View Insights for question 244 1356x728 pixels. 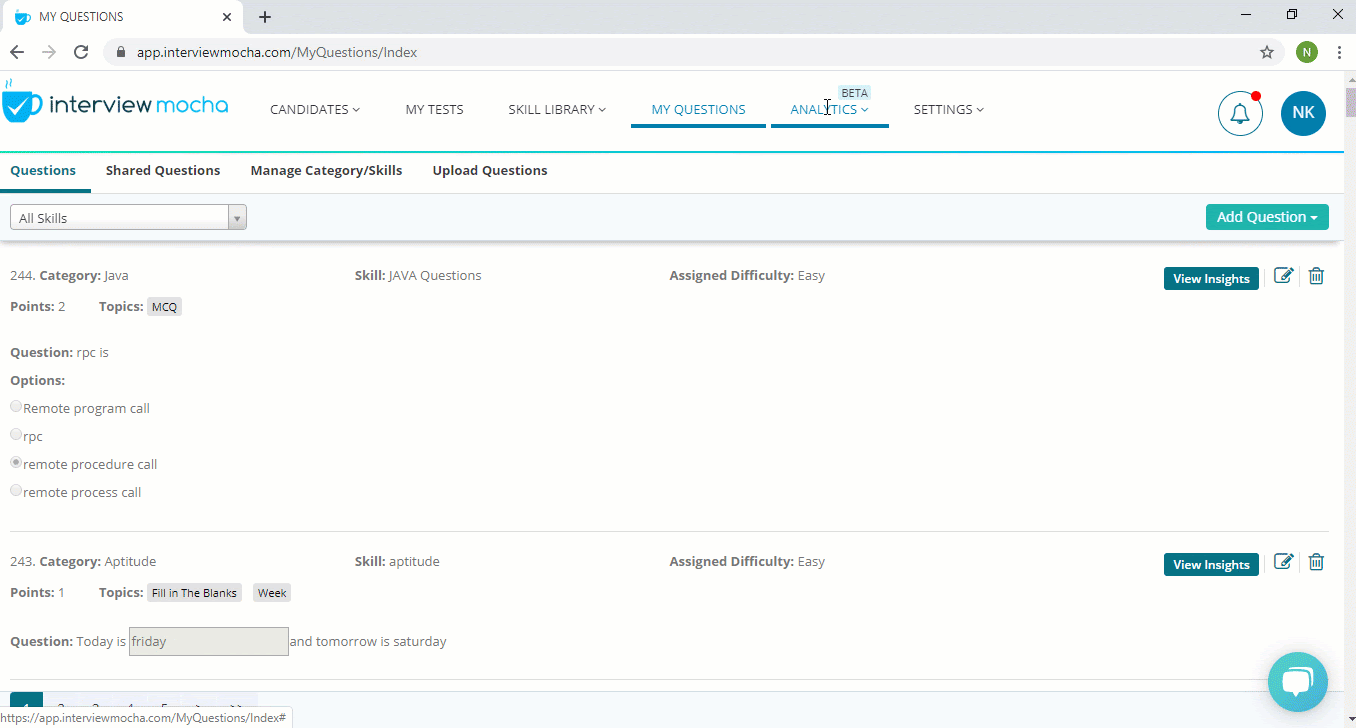(x=1211, y=278)
